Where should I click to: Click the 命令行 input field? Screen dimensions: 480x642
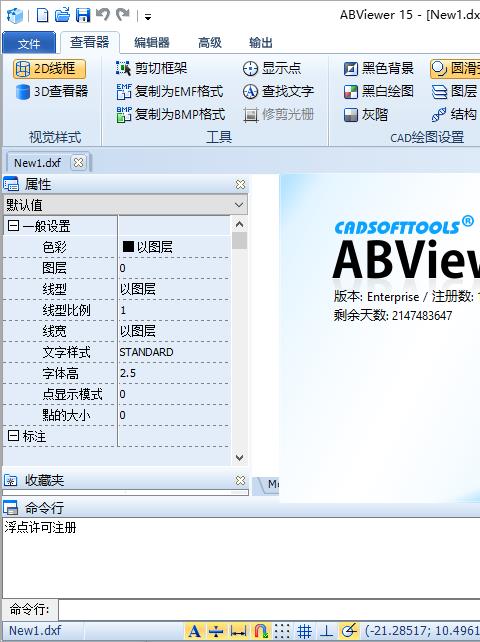269,610
